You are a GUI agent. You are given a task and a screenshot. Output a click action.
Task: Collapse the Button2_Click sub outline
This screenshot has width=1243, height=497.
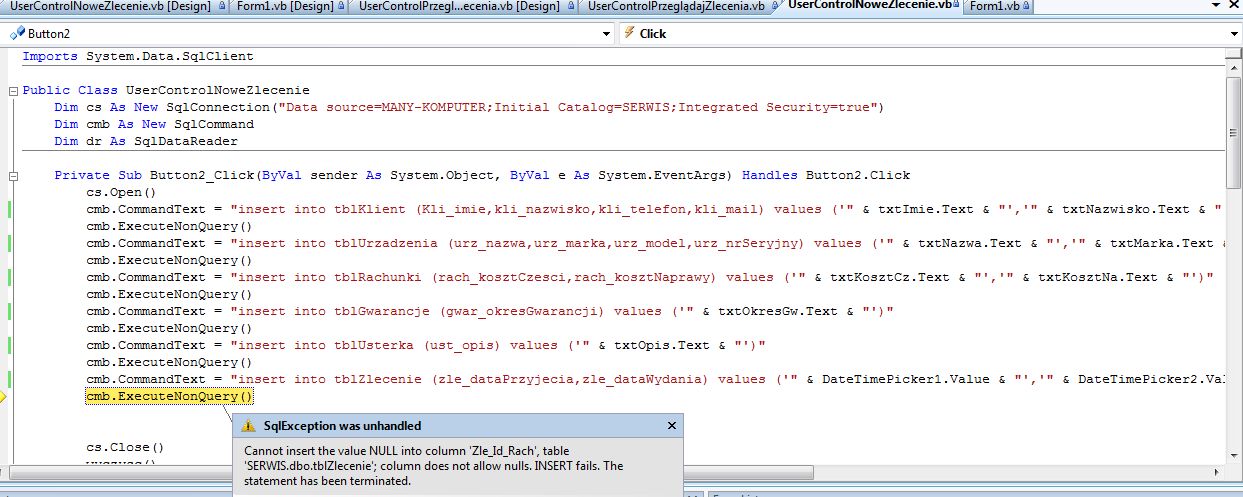pos(13,176)
